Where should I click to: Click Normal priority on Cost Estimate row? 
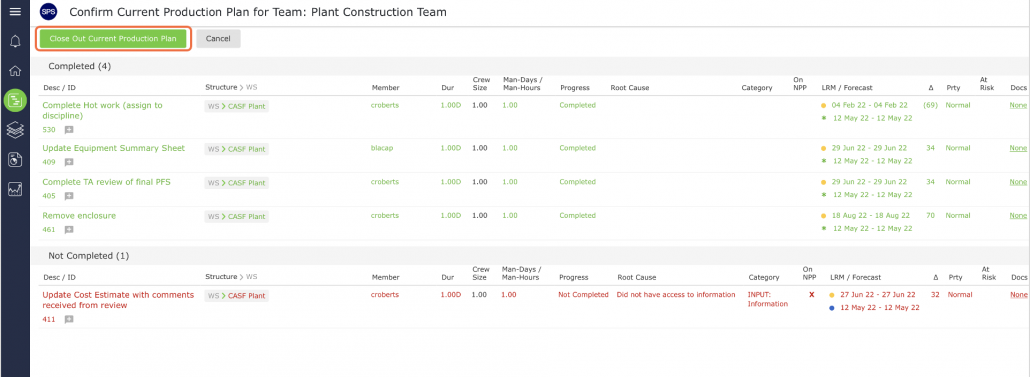click(x=960, y=295)
